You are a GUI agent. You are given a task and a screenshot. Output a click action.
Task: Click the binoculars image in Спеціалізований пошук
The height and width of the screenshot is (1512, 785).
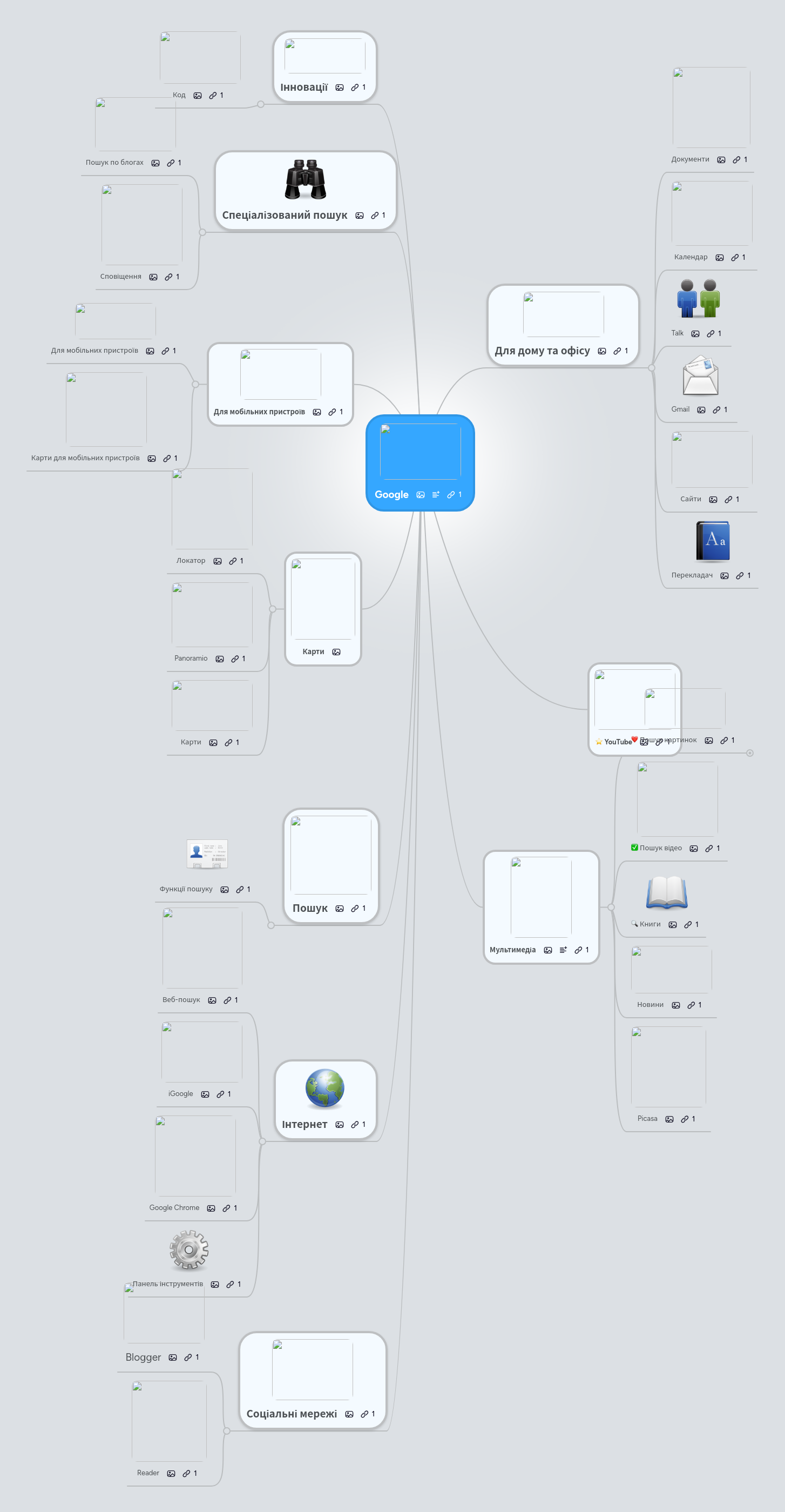tap(306, 179)
